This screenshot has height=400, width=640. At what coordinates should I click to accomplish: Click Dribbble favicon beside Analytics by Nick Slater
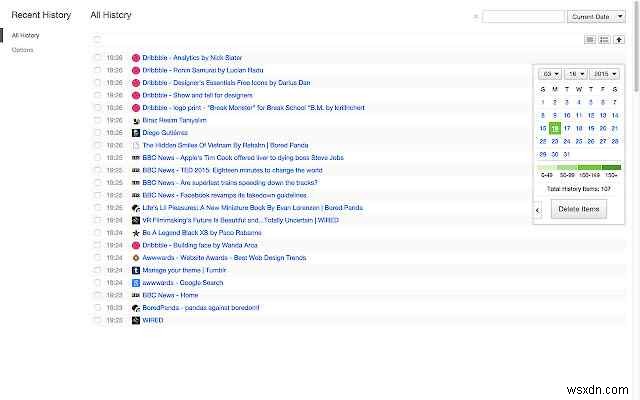[136, 58]
